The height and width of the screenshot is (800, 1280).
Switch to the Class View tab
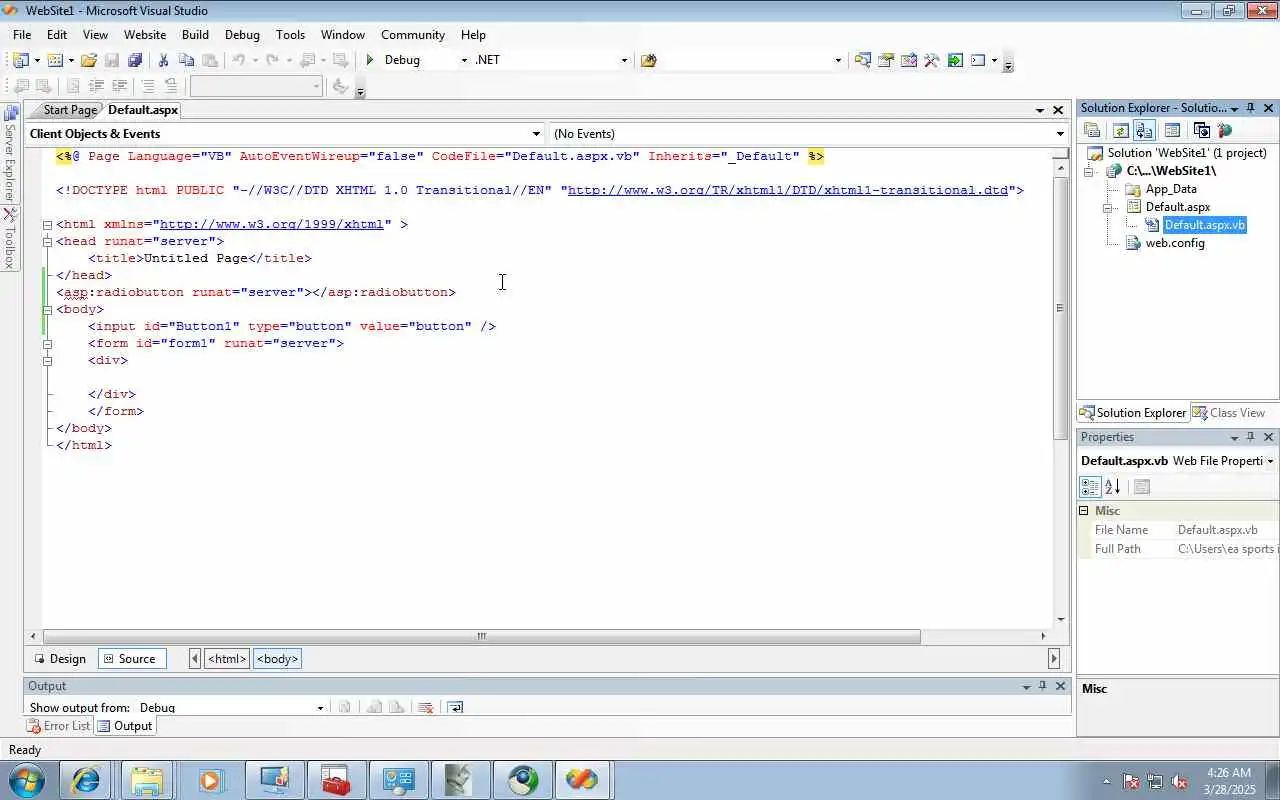click(x=1228, y=413)
